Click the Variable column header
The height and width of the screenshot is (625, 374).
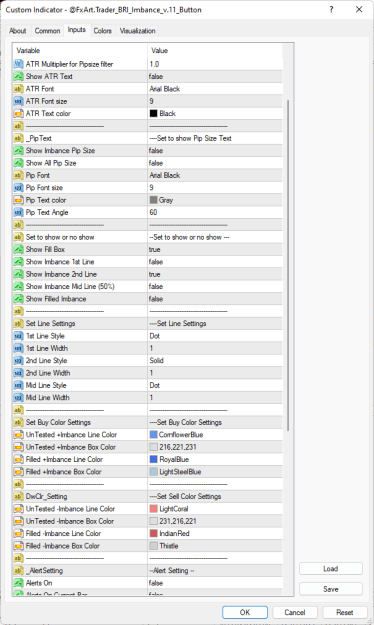tap(80, 51)
